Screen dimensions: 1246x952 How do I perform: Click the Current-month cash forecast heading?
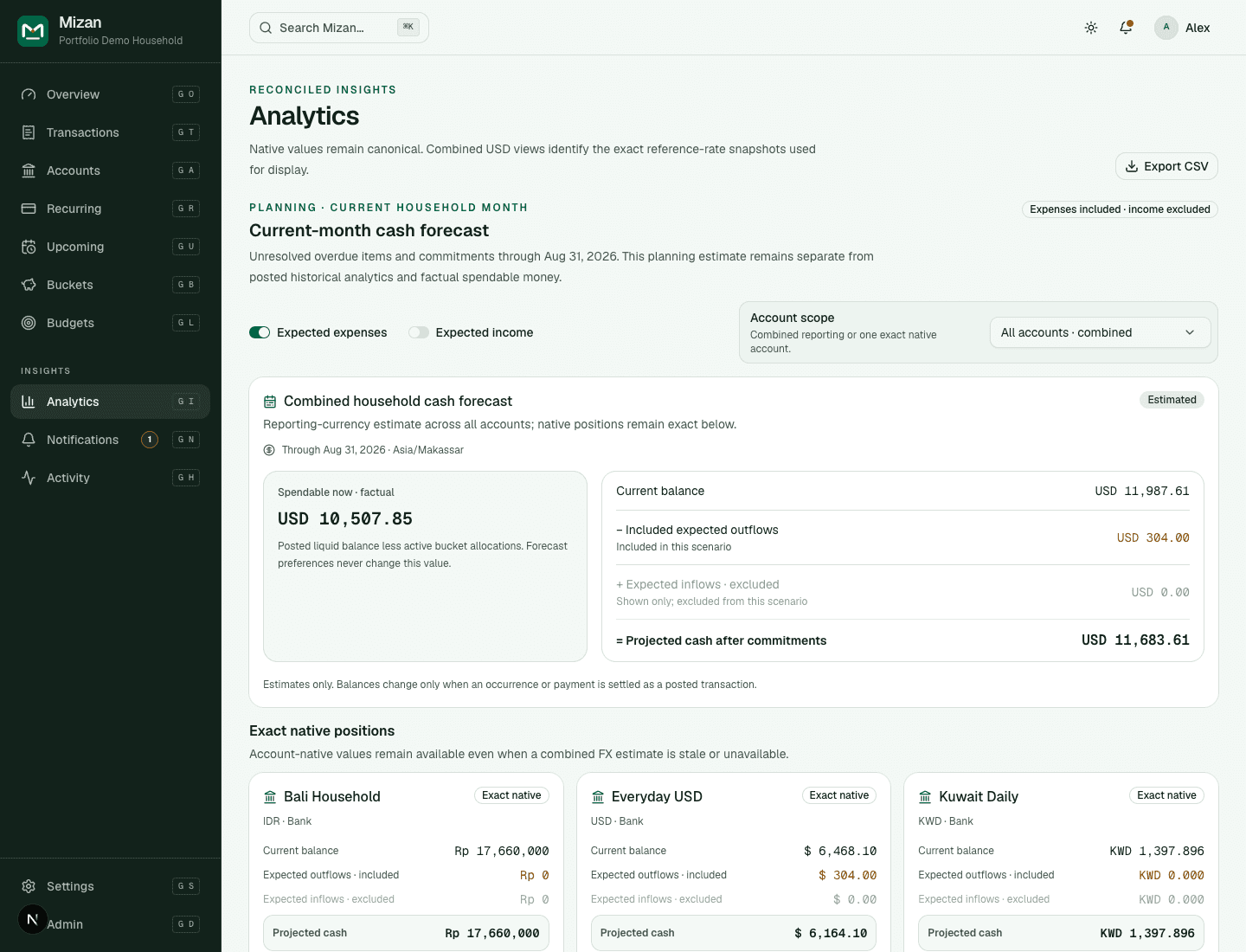point(369,230)
